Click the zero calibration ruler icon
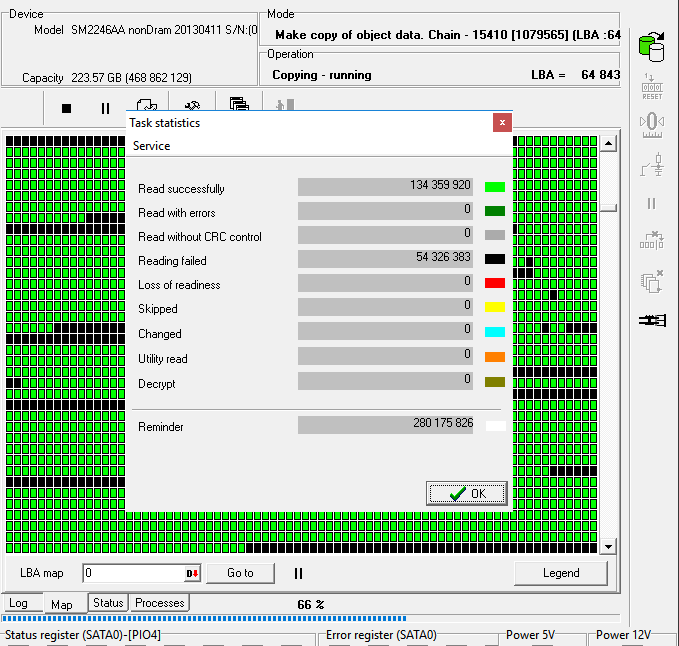The height and width of the screenshot is (646, 679). pyautogui.click(x=651, y=123)
